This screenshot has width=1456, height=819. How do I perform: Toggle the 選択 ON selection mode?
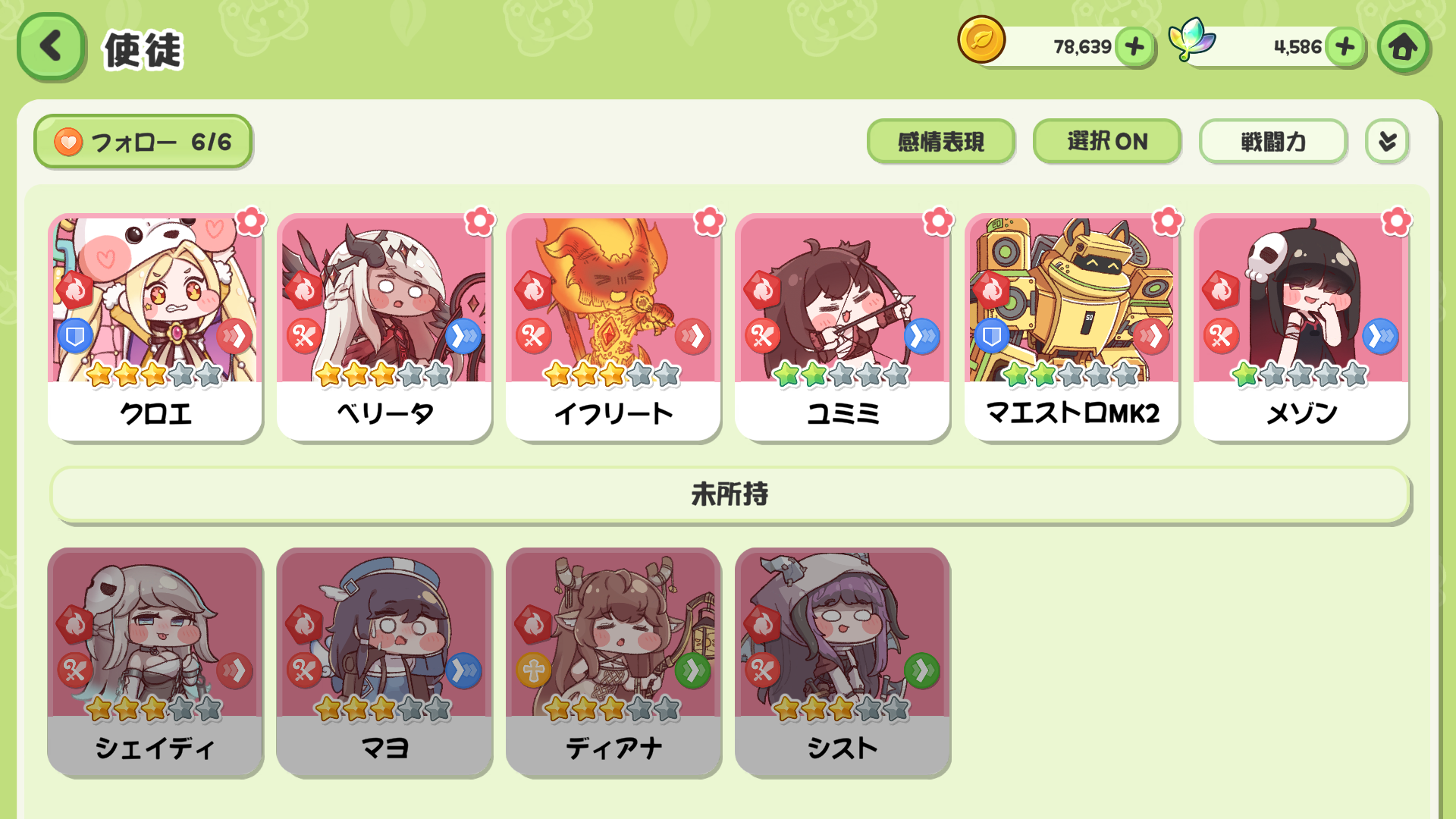pyautogui.click(x=1107, y=141)
